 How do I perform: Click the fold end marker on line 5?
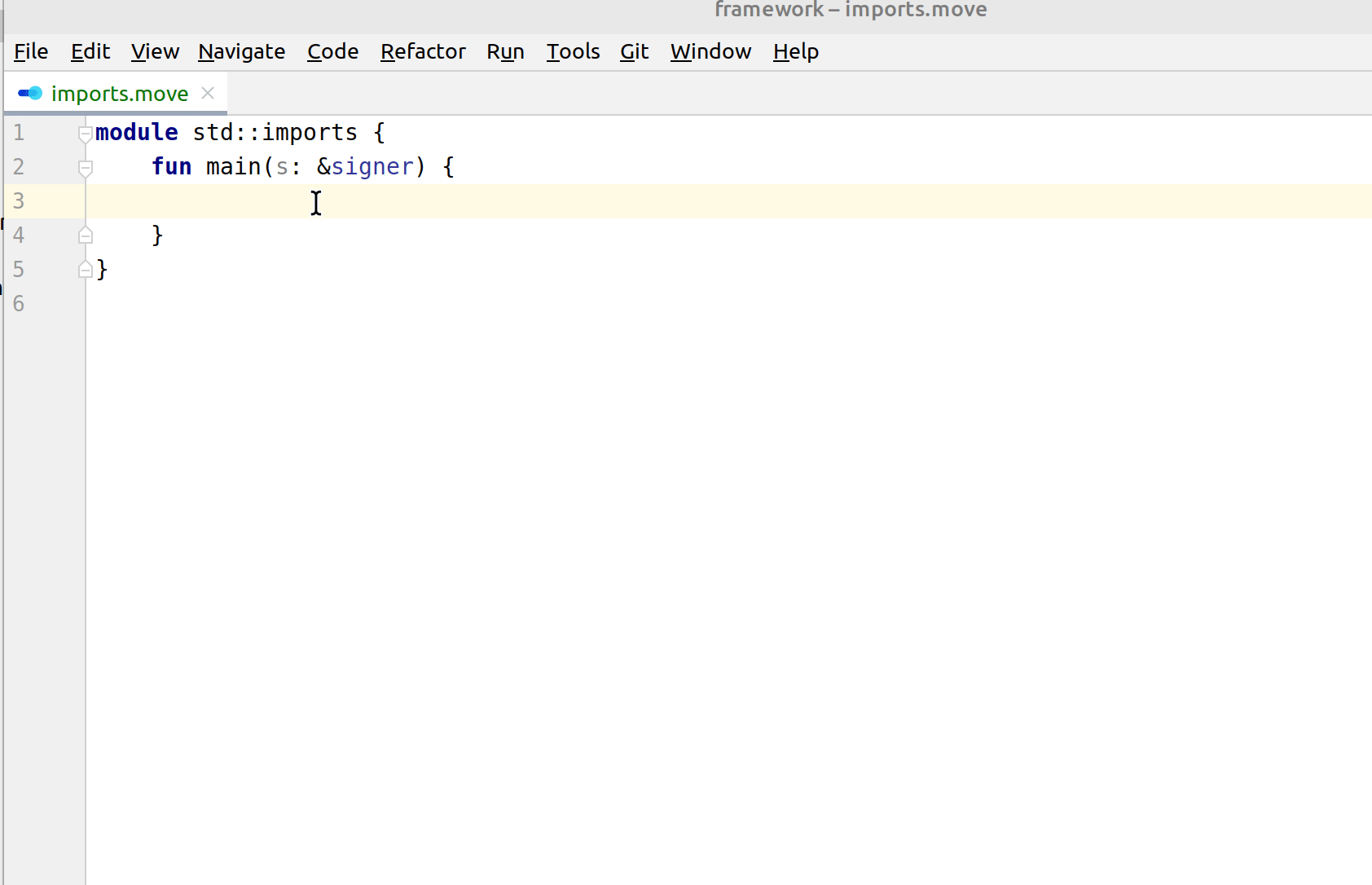85,270
